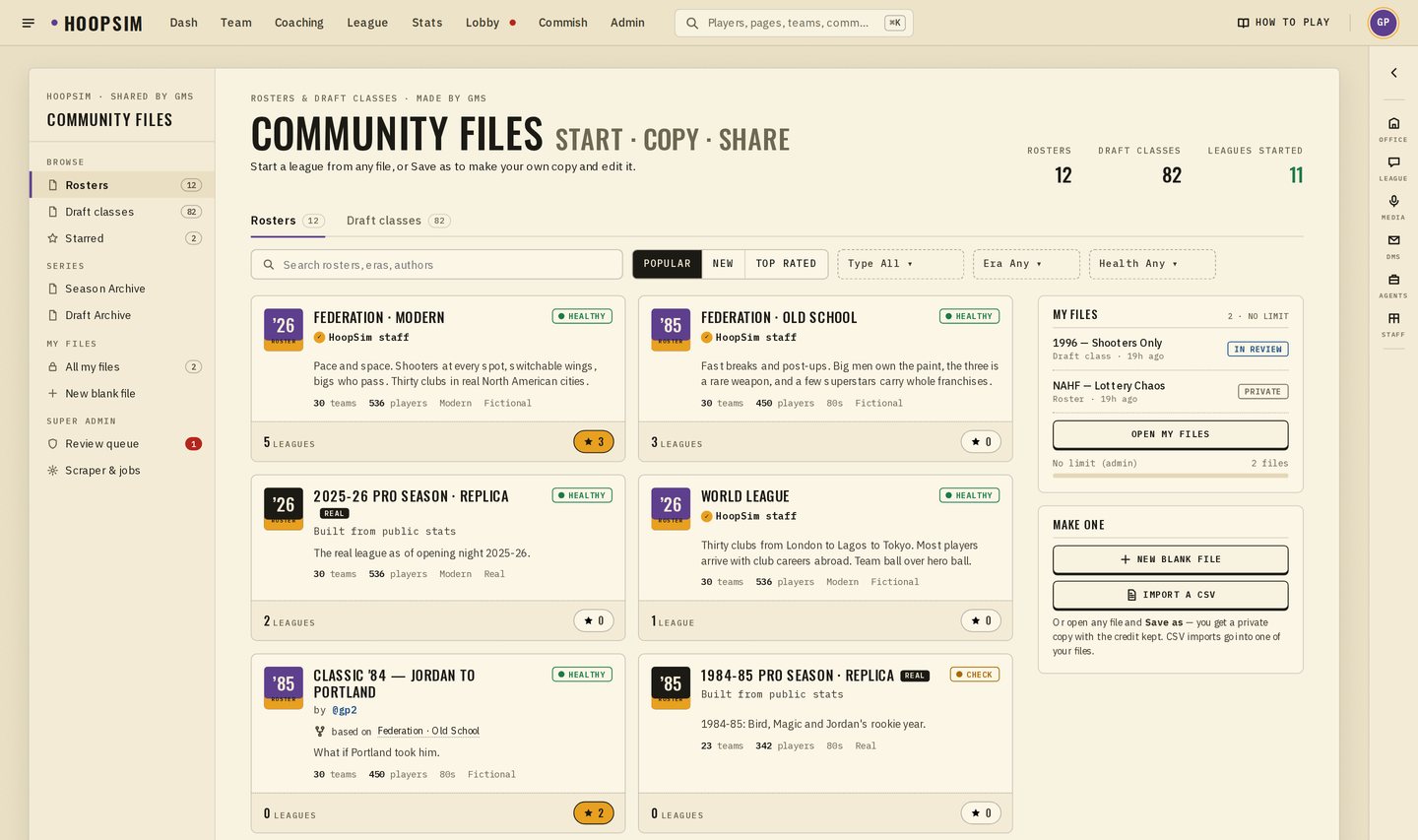Click the '85 badge on 1984-85 Pro Season Replica
The image size is (1418, 840).
click(671, 688)
